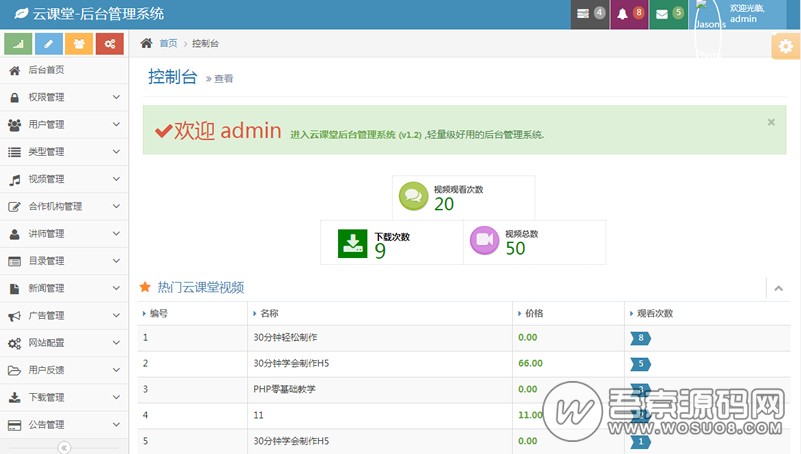Collapse the sidebar with double-arrow button

[64, 447]
